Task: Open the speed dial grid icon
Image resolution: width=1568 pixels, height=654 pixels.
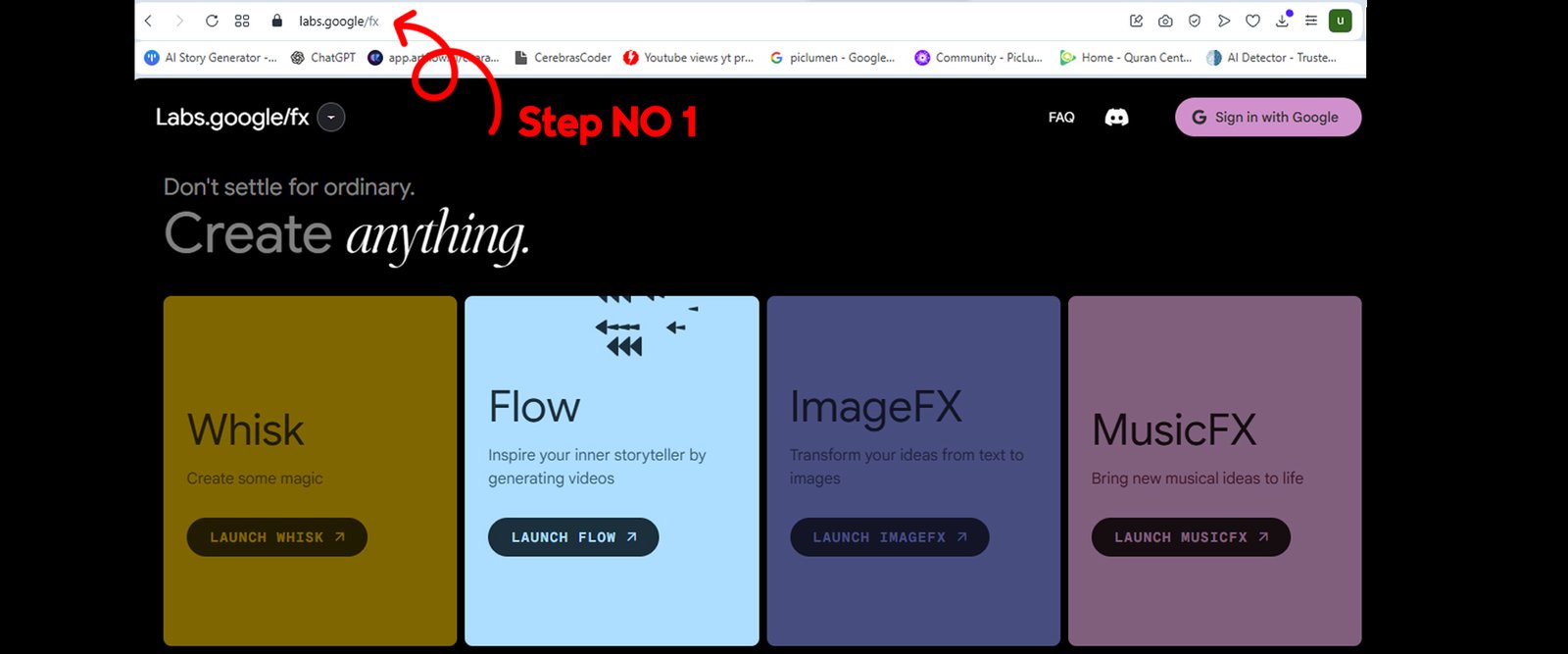Action: 242,21
